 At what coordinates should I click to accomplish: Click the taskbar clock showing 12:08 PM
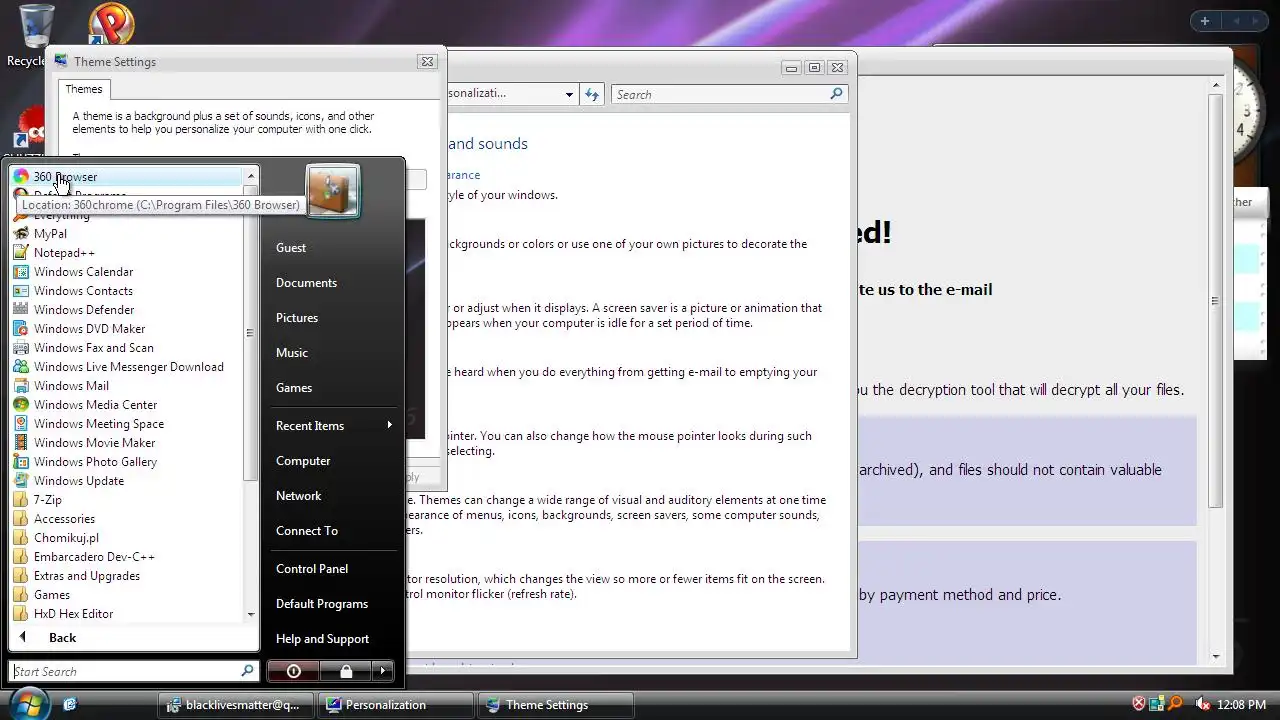pyautogui.click(x=1241, y=704)
